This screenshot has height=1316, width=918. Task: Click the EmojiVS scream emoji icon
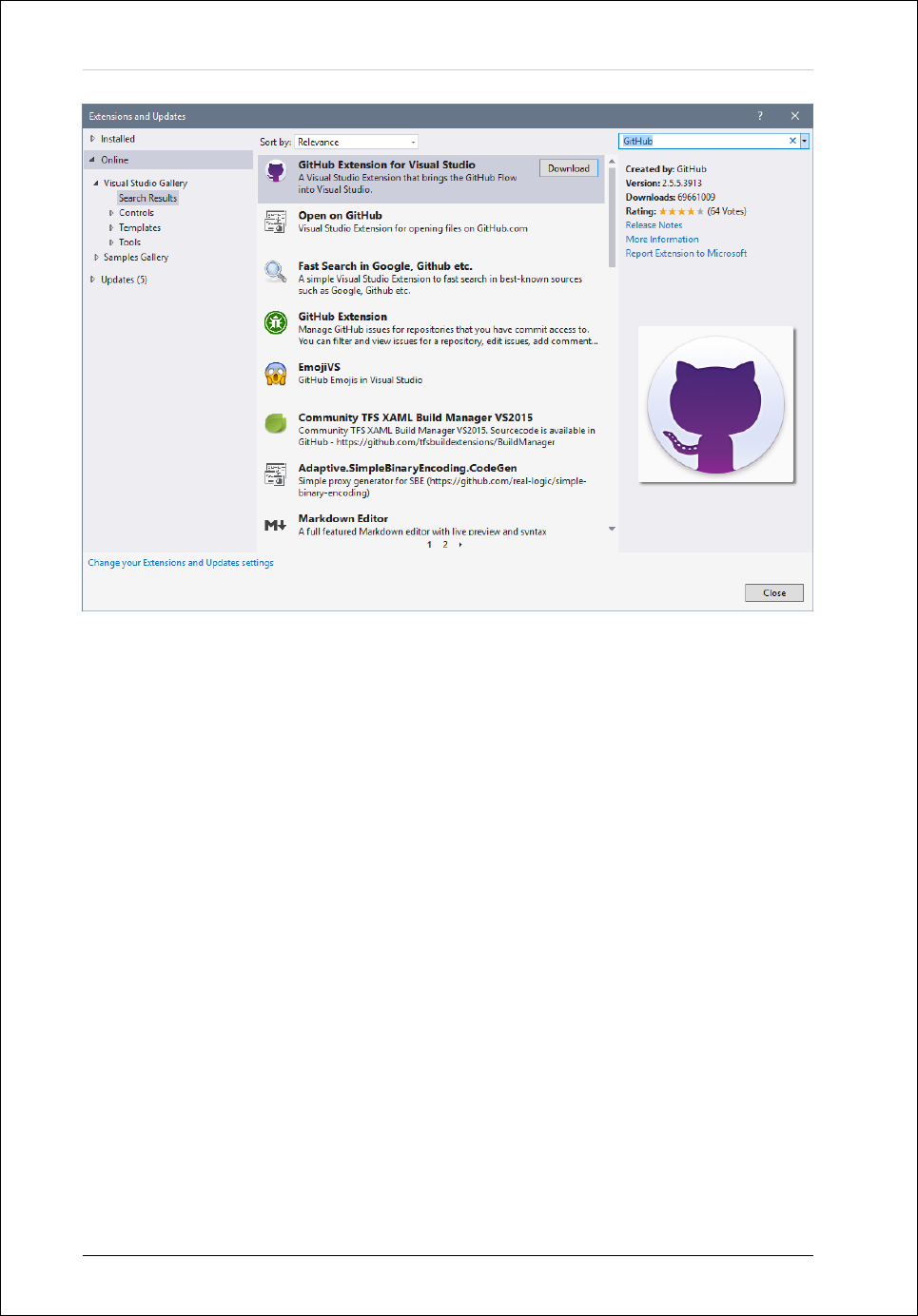(x=276, y=374)
